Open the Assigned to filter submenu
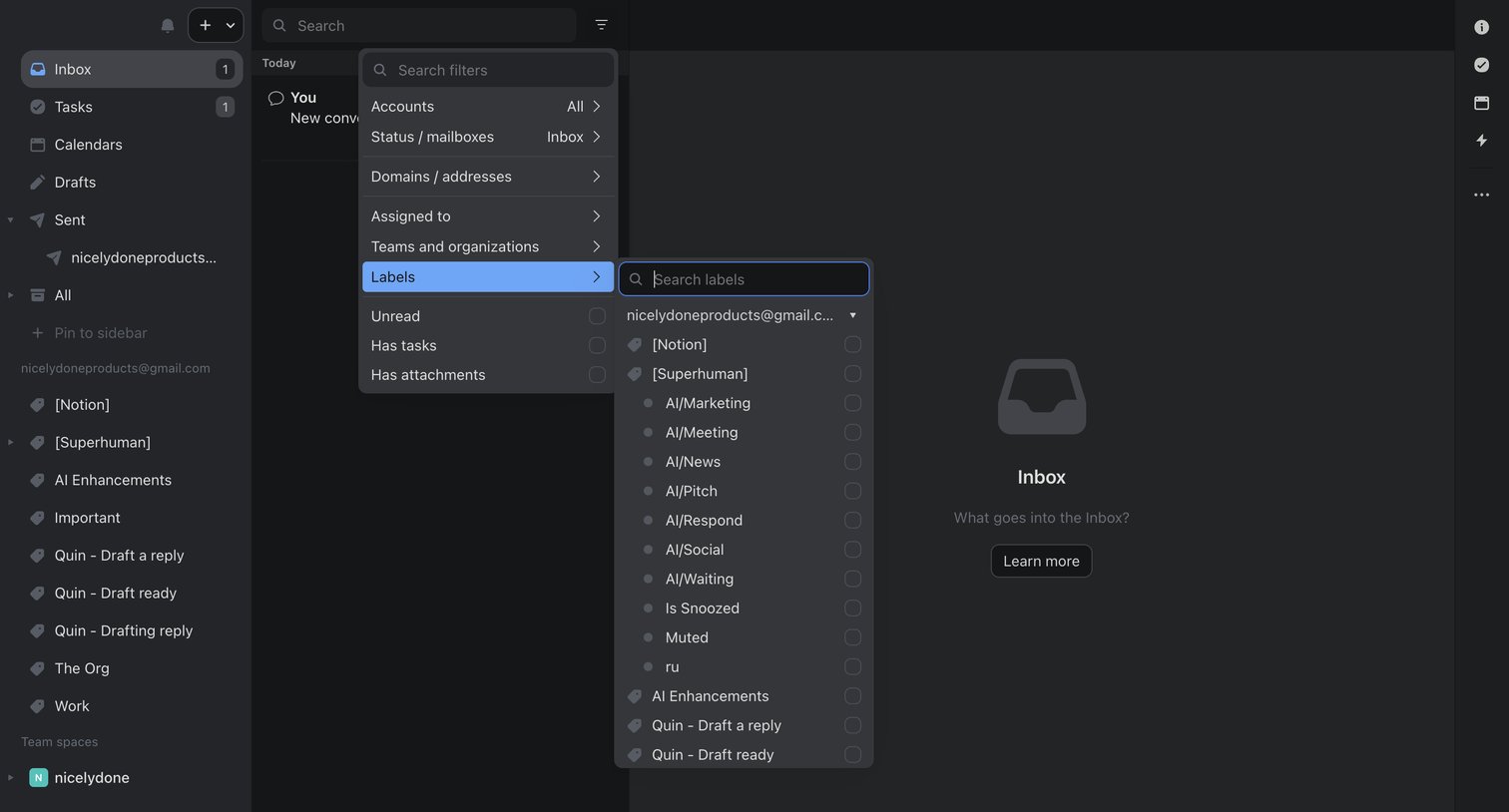The width and height of the screenshot is (1509, 812). pyautogui.click(x=488, y=216)
